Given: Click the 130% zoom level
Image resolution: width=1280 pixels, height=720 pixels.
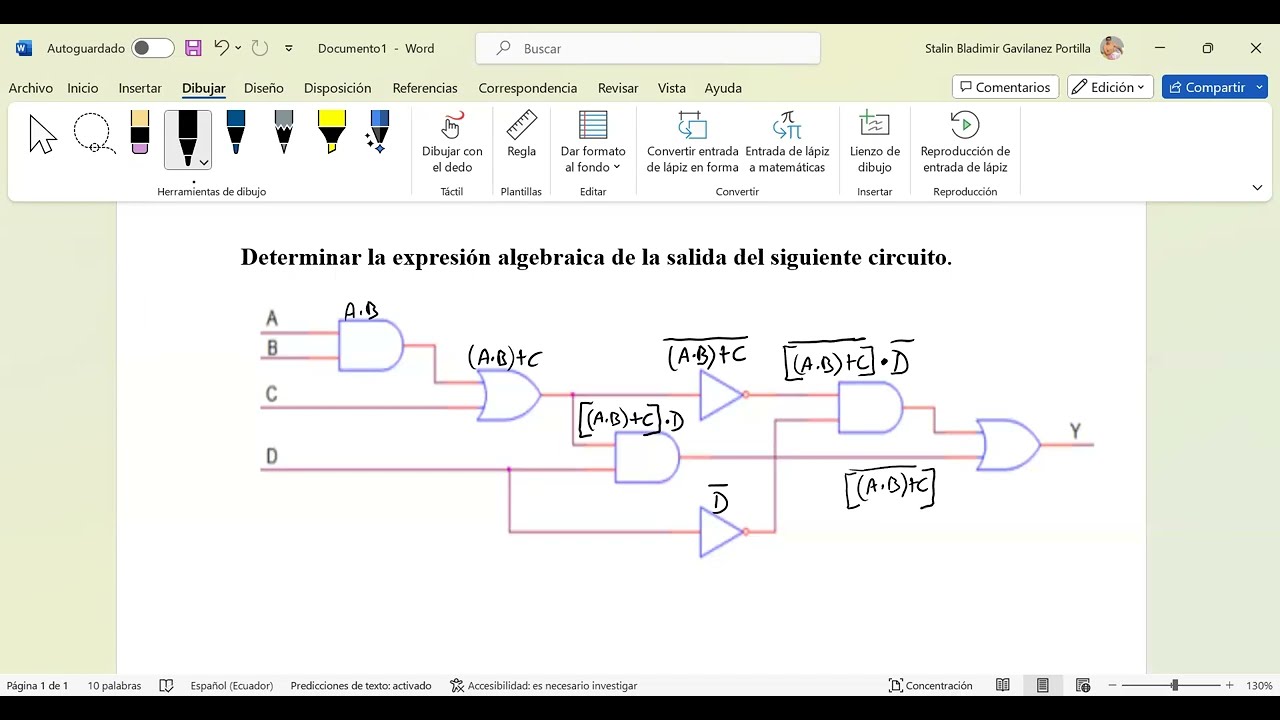Looking at the screenshot, I should (x=1259, y=686).
